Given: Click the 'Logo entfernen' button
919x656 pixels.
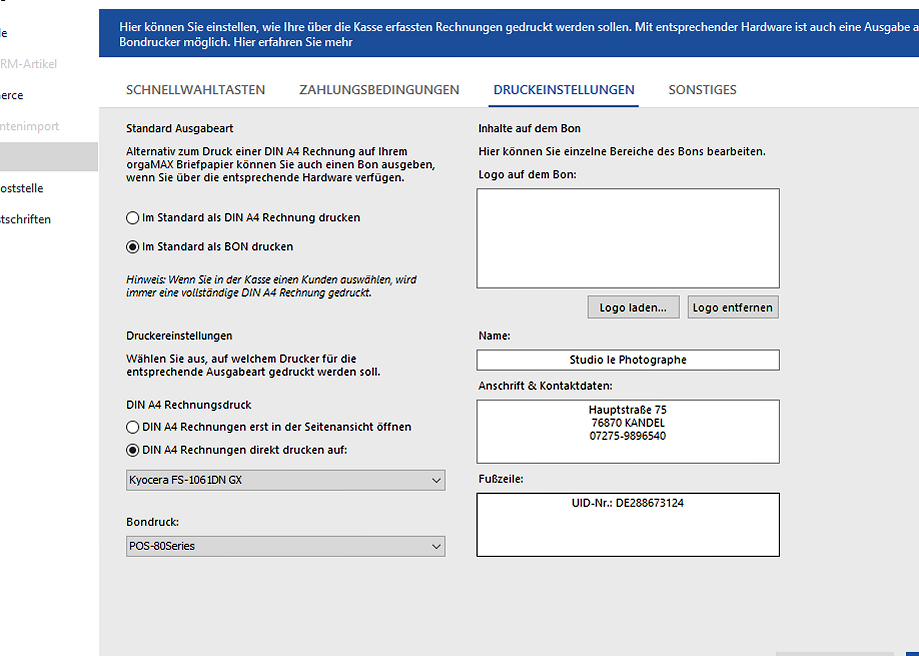Looking at the screenshot, I should 733,307.
